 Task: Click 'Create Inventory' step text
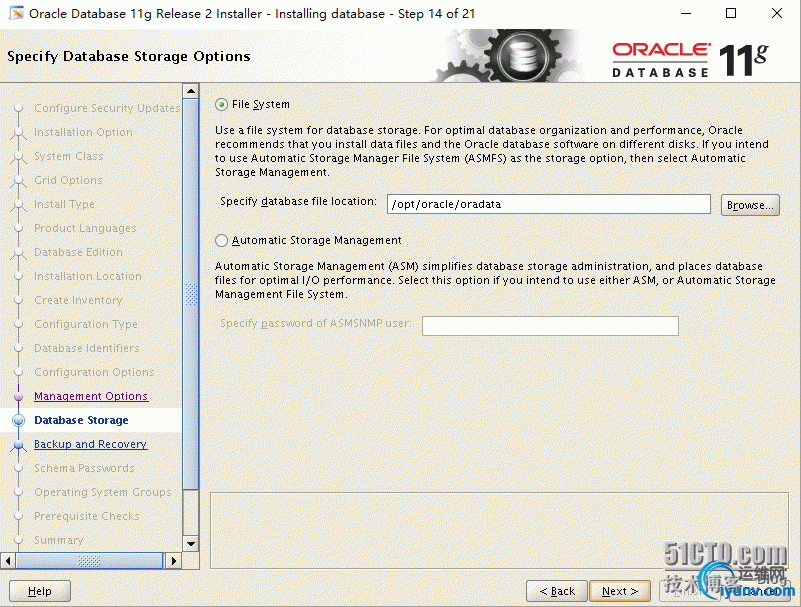[78, 300]
